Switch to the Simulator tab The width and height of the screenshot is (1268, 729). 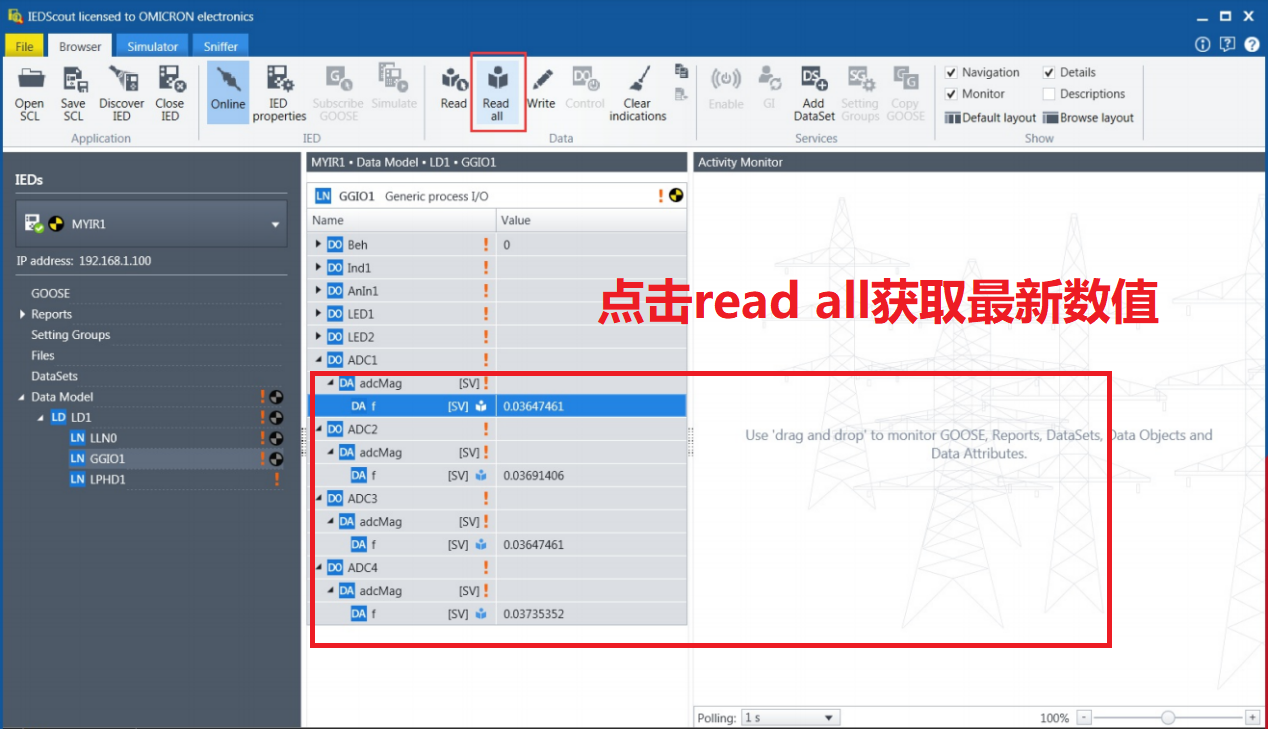point(152,46)
